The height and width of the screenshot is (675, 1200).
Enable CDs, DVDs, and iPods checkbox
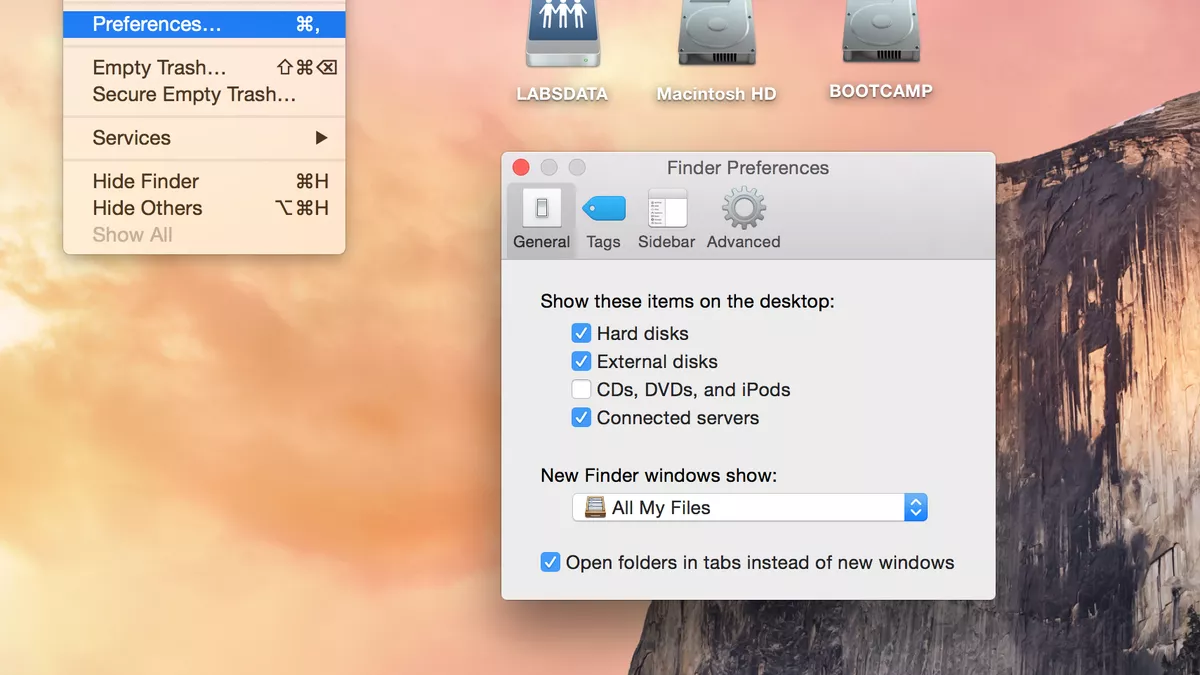[x=581, y=389]
